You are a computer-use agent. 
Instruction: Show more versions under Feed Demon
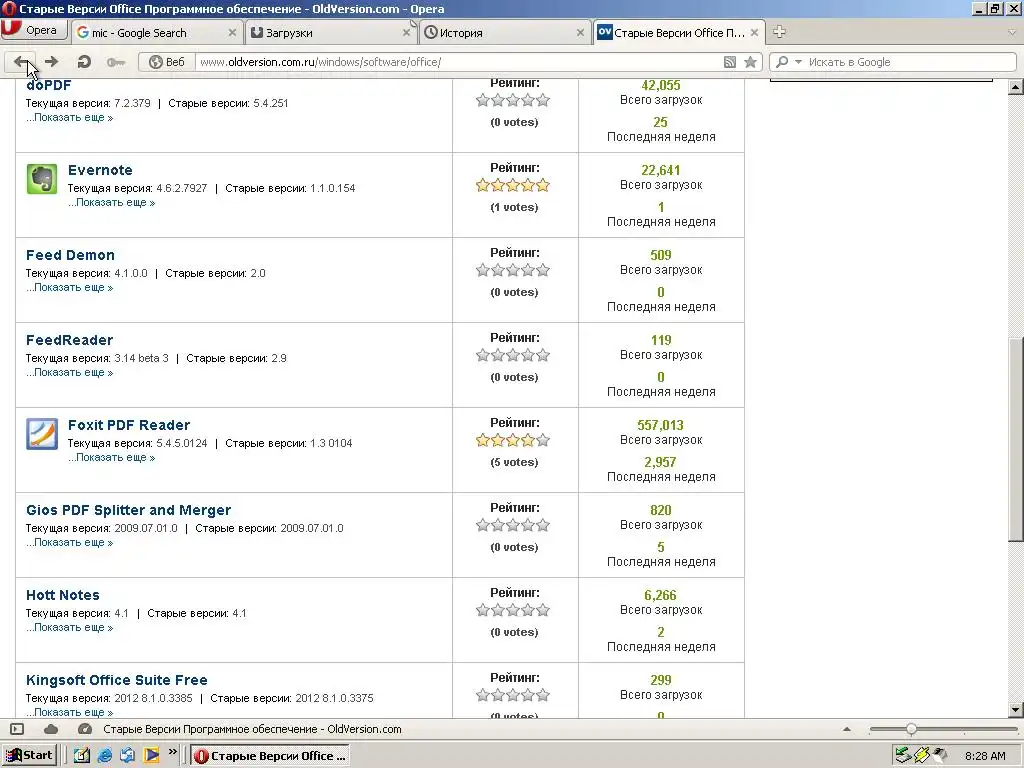coord(70,287)
